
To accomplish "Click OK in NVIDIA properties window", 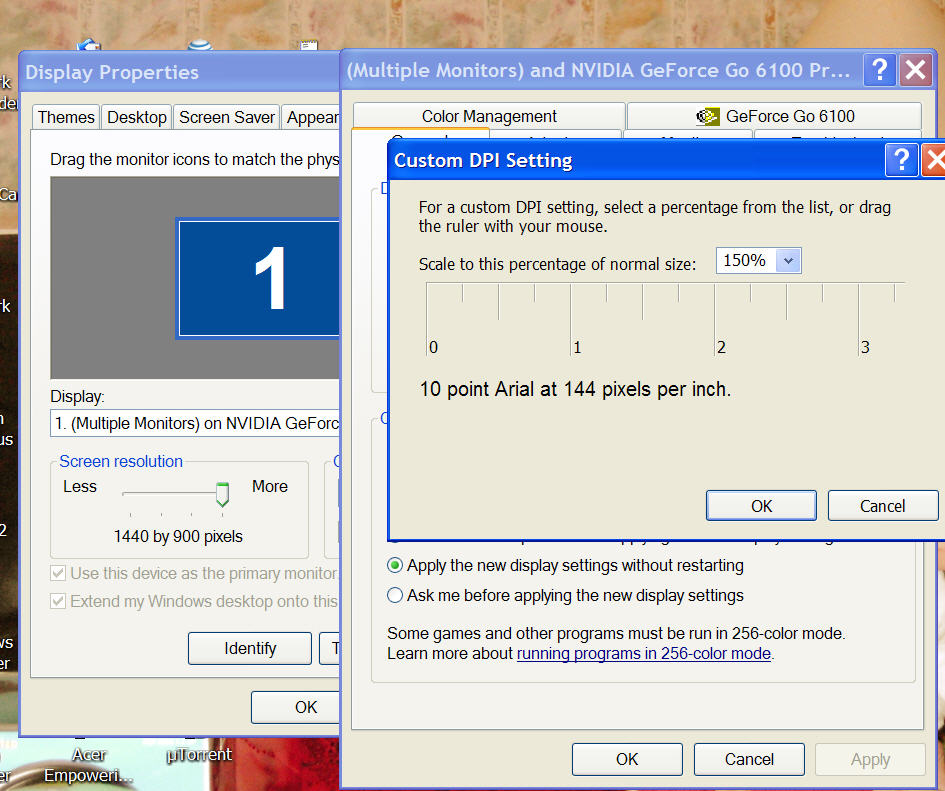I will (627, 759).
